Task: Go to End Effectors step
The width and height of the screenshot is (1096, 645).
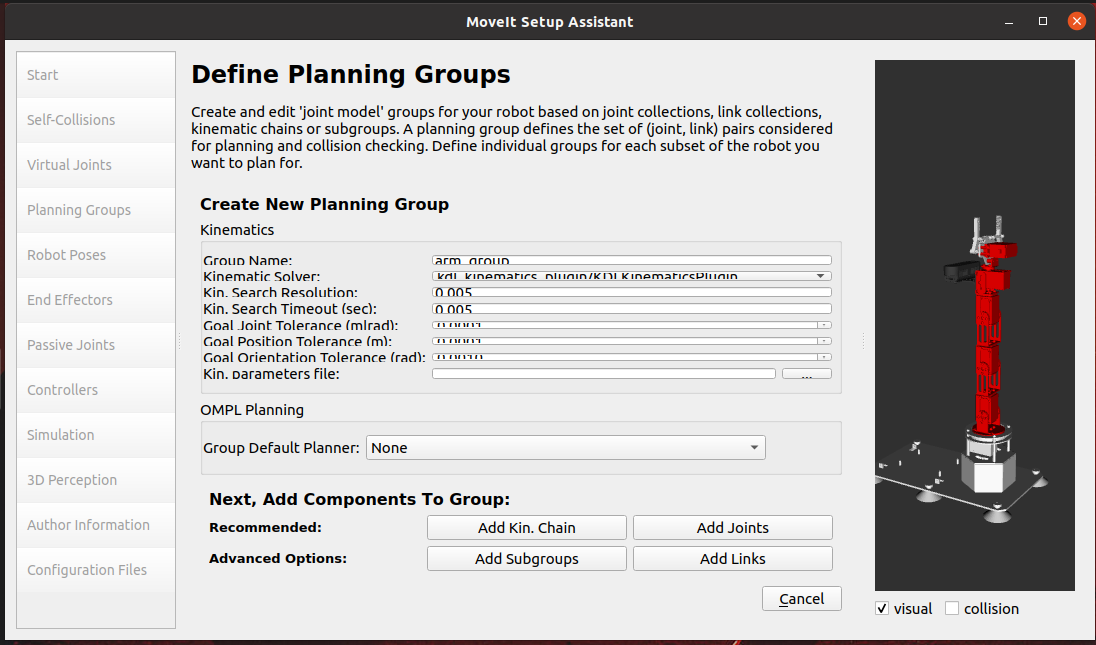Action: 96,300
